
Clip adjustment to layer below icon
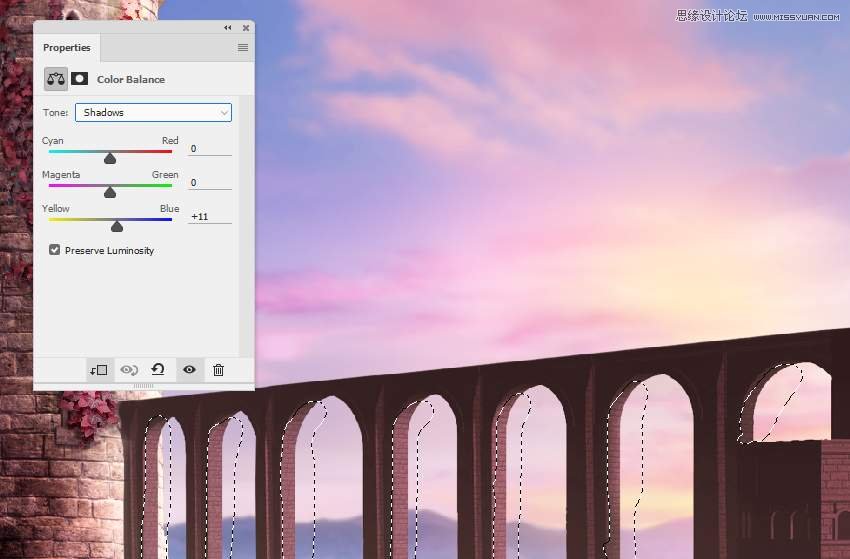[99, 370]
